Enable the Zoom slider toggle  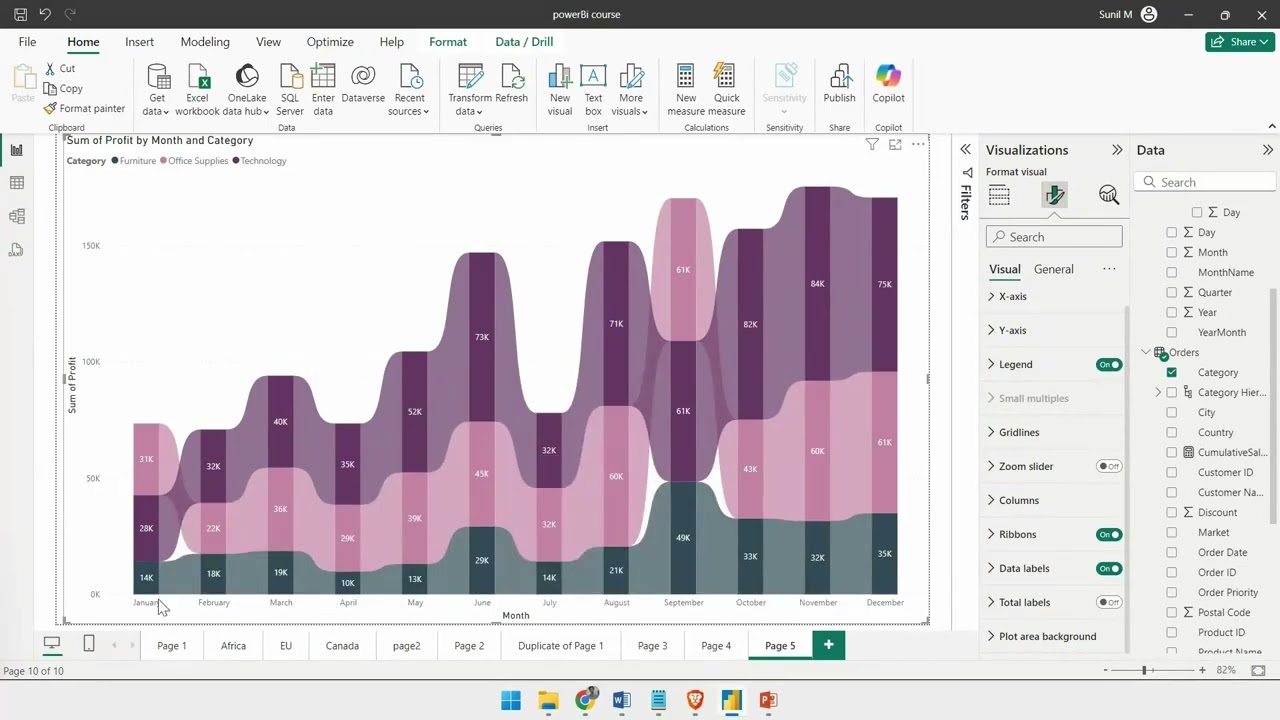coord(1109,467)
